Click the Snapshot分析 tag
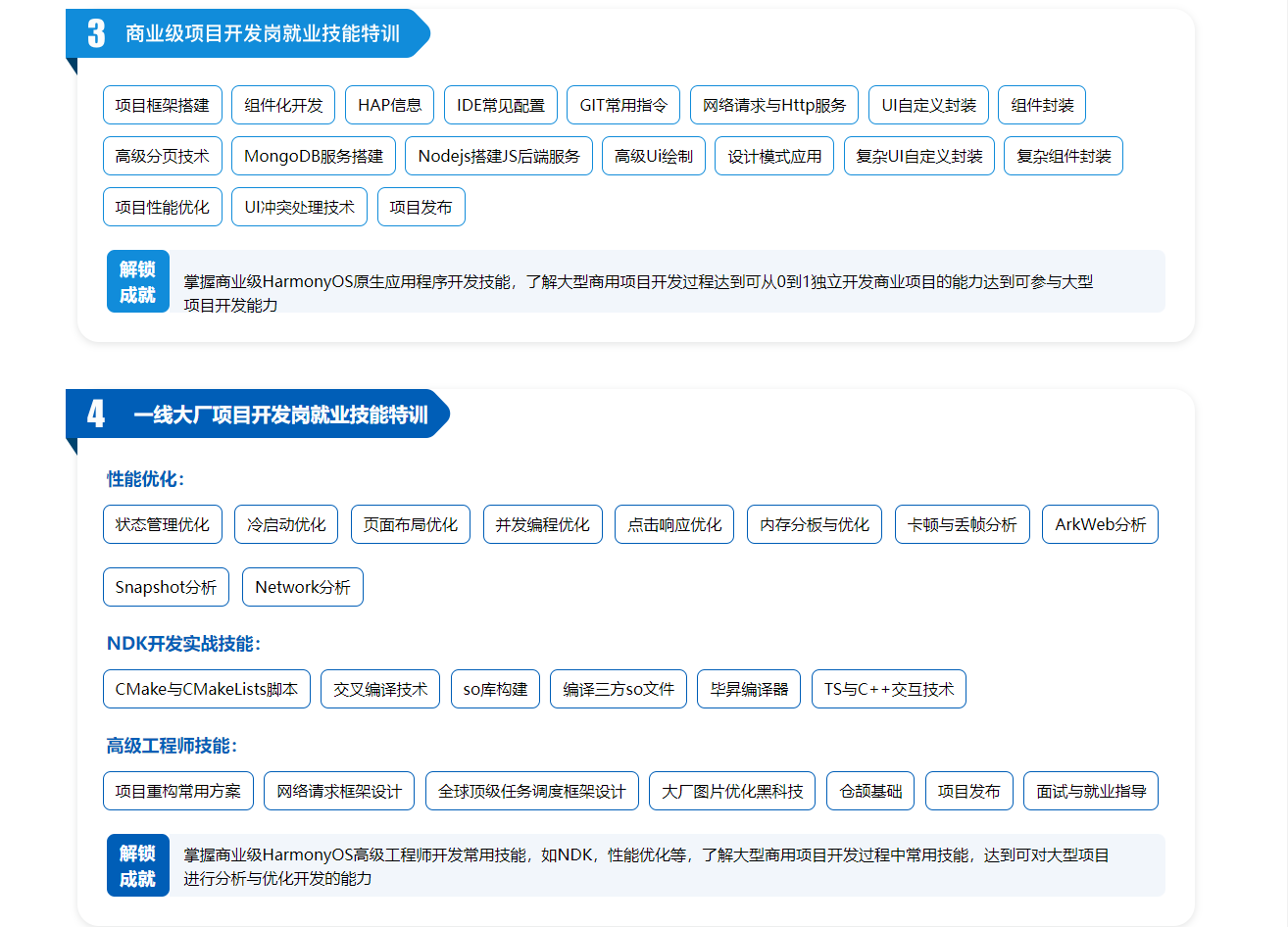This screenshot has width=1288, height=927. click(x=166, y=587)
